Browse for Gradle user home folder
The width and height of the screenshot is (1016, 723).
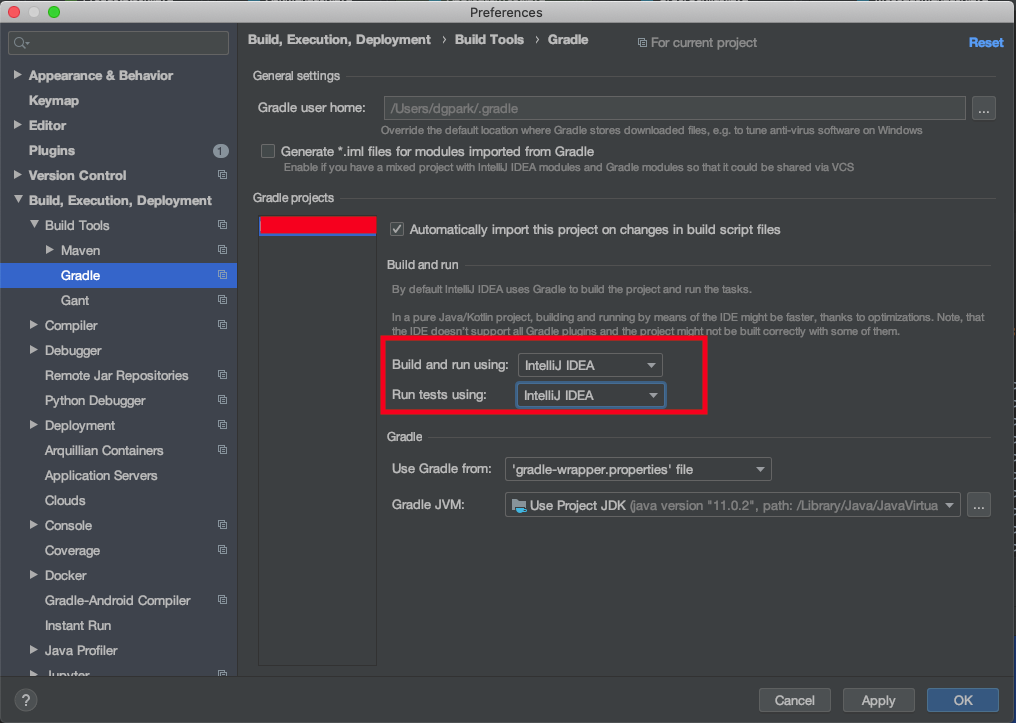point(984,108)
